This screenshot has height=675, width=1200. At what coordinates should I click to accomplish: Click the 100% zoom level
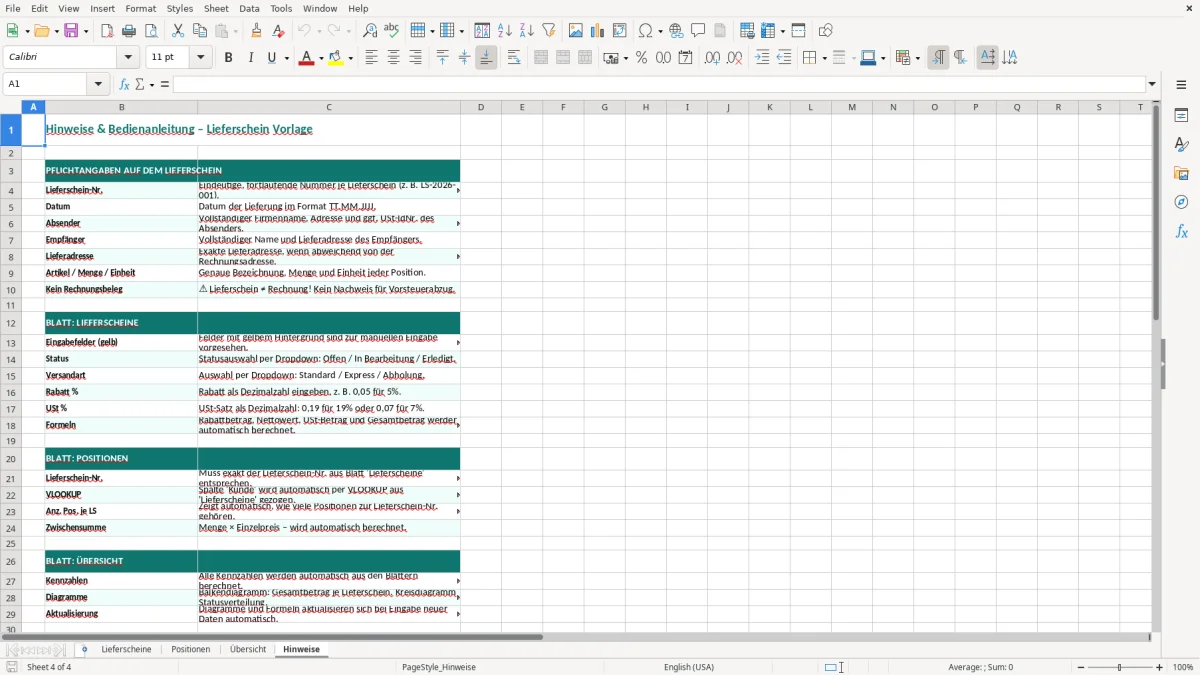(x=1183, y=667)
